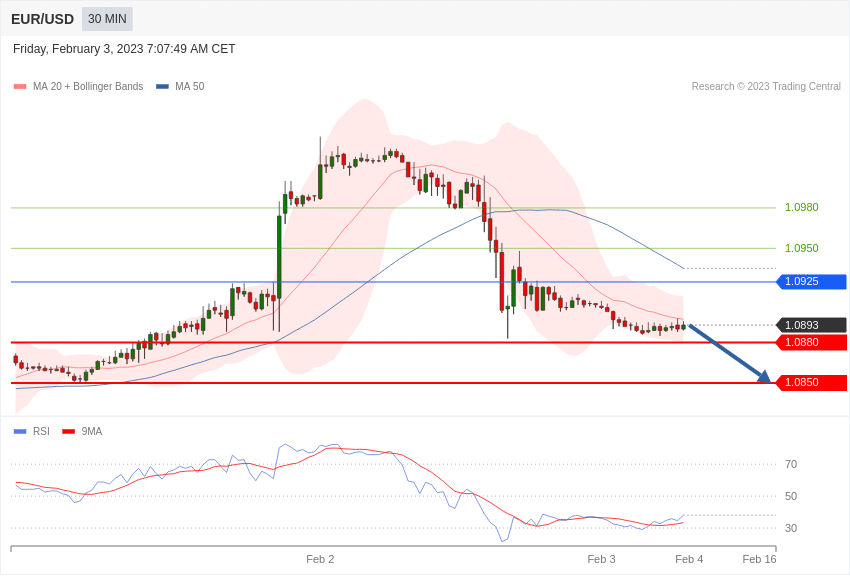Screen dimensions: 850x576
Task: Click the 1.0980 resistance level label
Action: pyautogui.click(x=802, y=208)
